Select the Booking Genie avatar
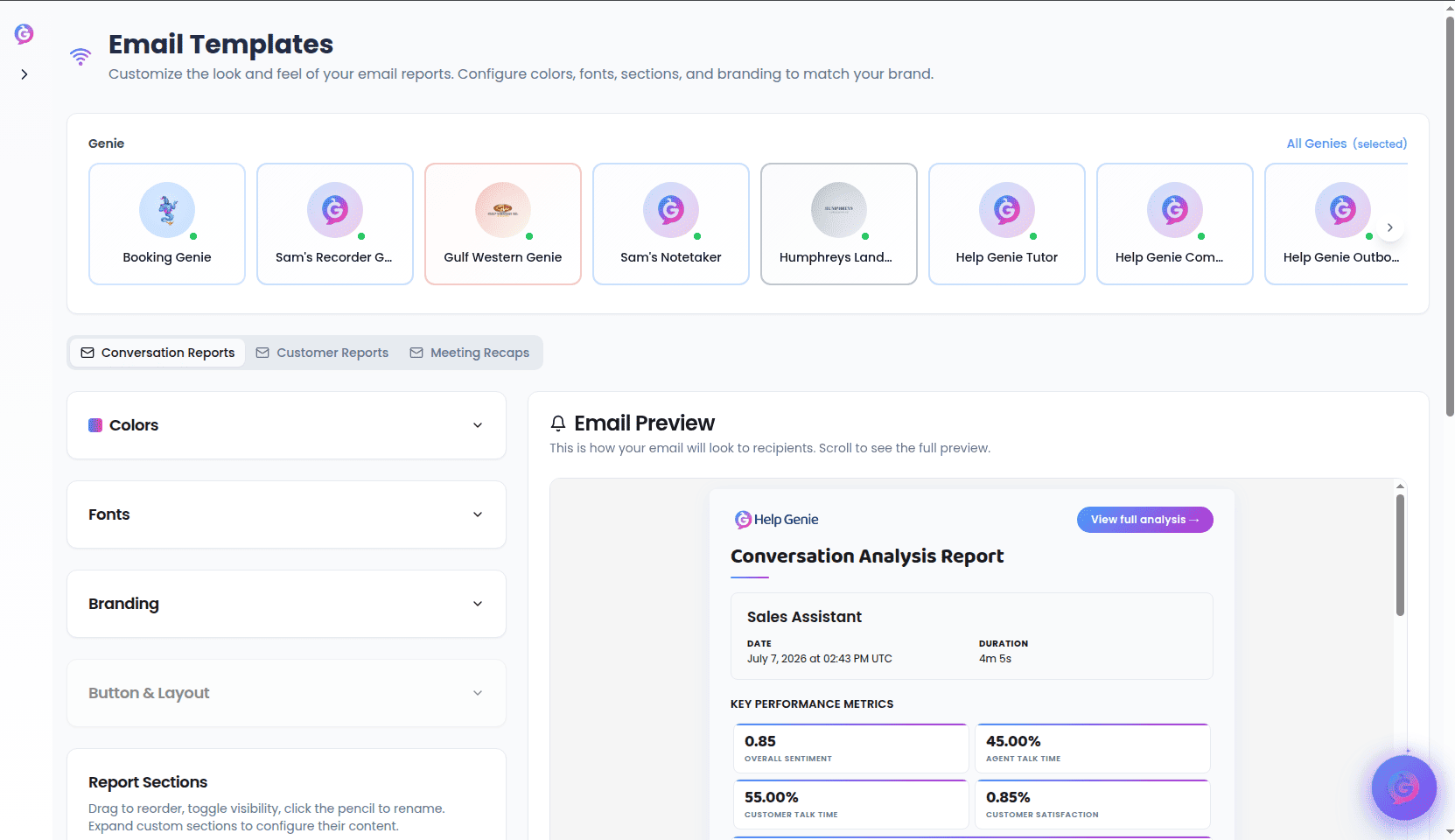This screenshot has width=1455, height=840. tap(167, 210)
